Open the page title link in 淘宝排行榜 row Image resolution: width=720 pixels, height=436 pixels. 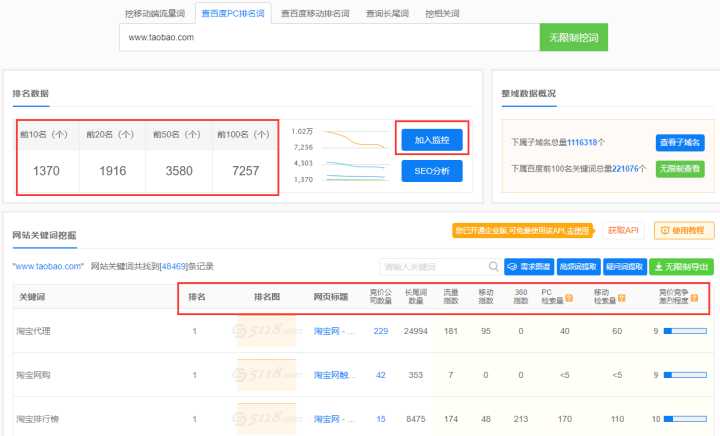[x=334, y=419]
